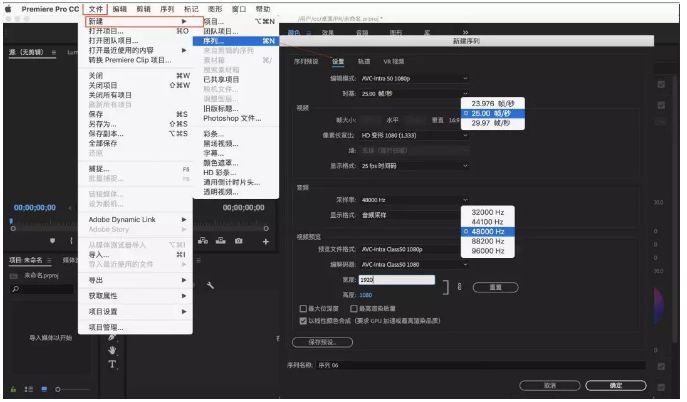Screen dimensions: 687x402
Task: Click the Mark In bracket icon
Action: pyautogui.click(x=71, y=241)
